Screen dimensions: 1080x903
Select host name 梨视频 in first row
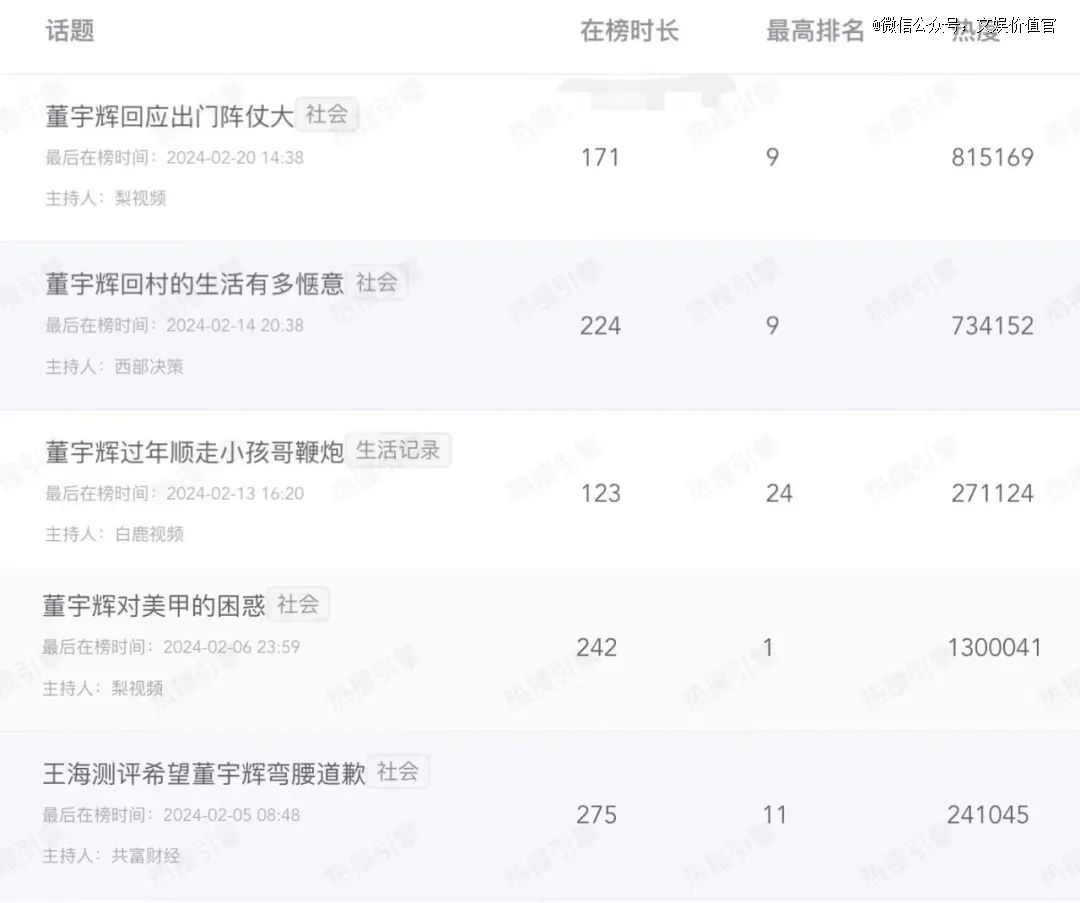[141, 198]
